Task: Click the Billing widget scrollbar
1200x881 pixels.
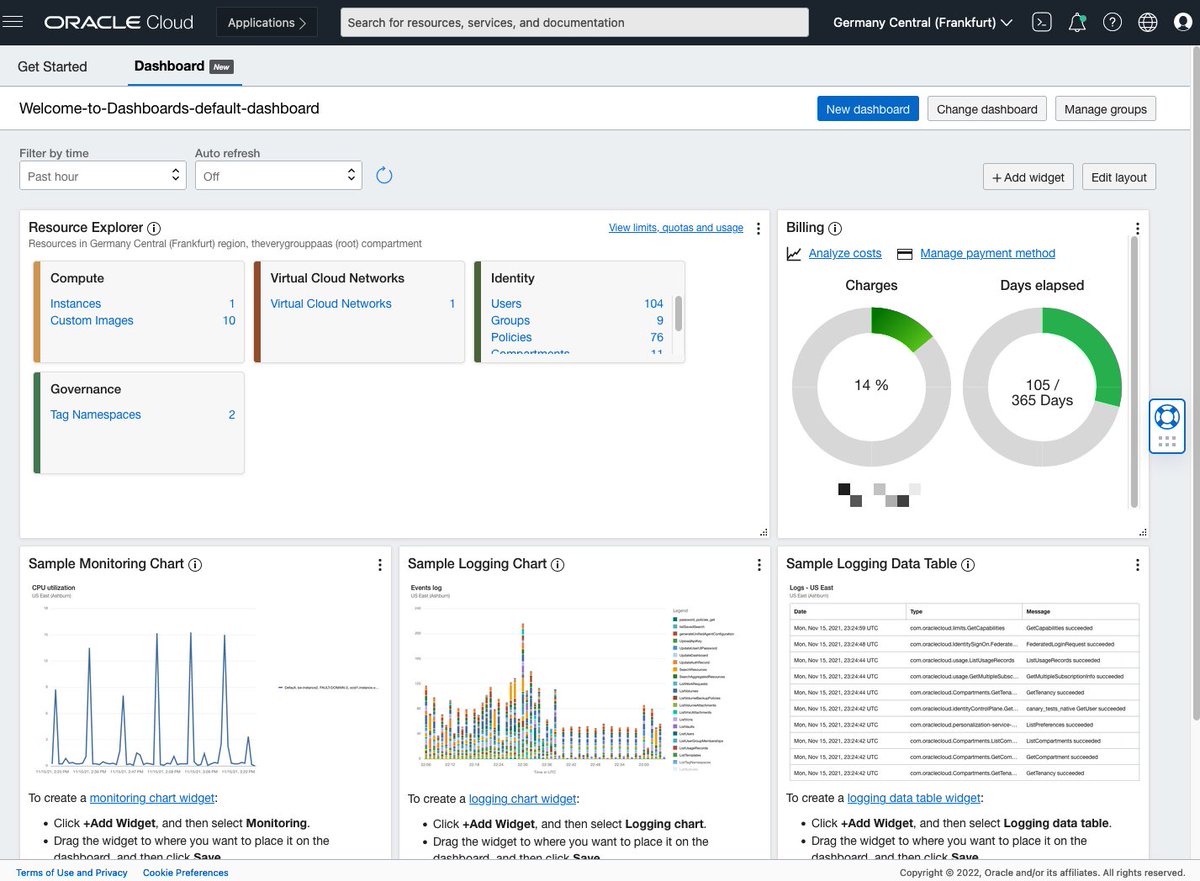Action: click(1134, 372)
